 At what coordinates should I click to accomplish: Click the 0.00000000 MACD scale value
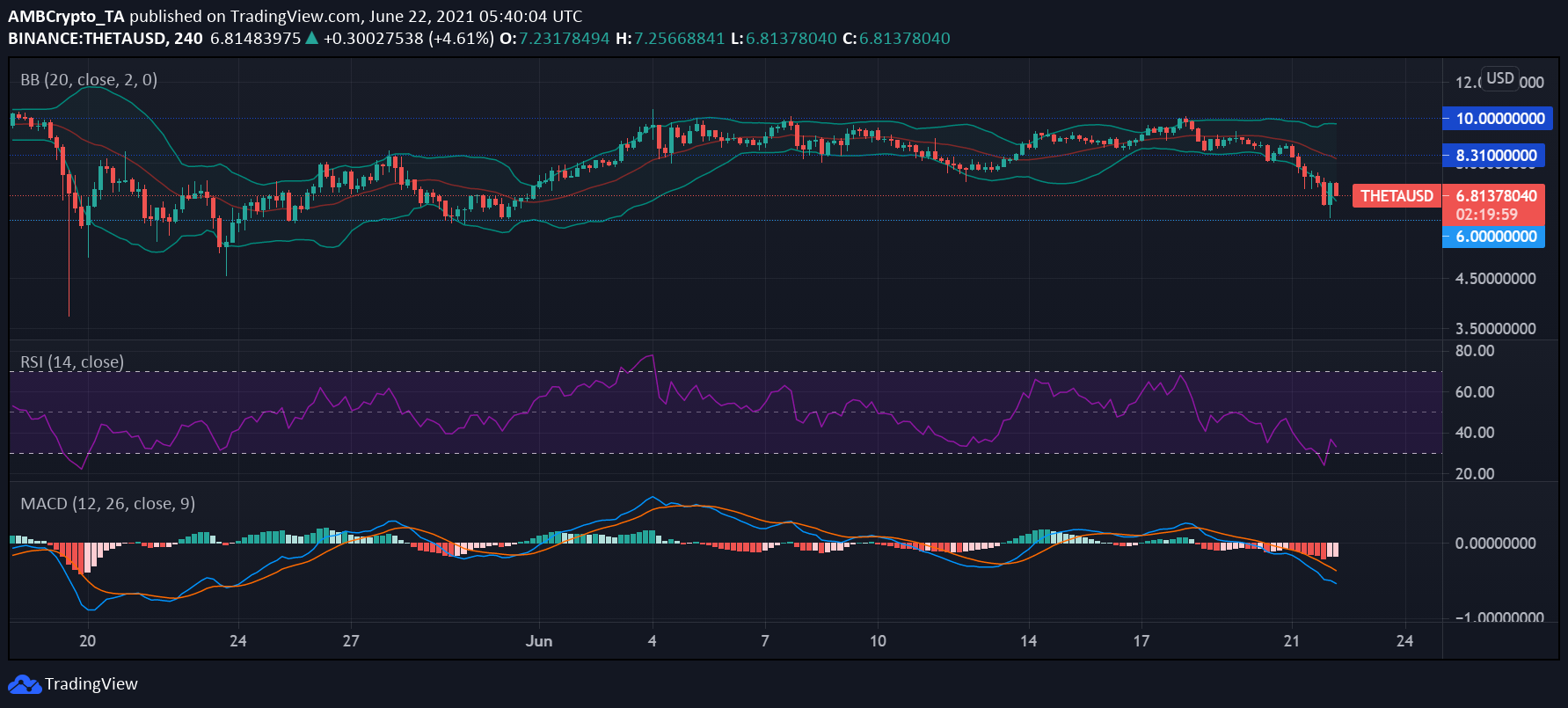click(1496, 544)
